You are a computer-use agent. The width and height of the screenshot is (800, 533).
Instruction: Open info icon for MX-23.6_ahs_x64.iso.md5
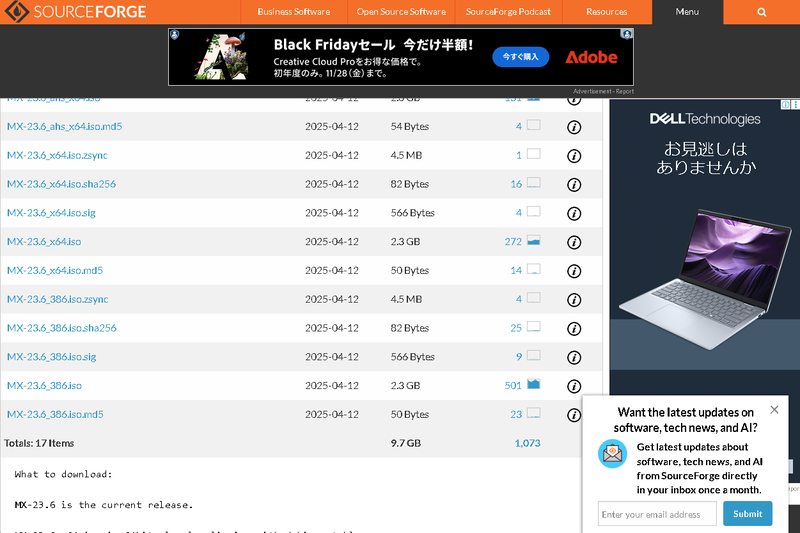pos(574,127)
